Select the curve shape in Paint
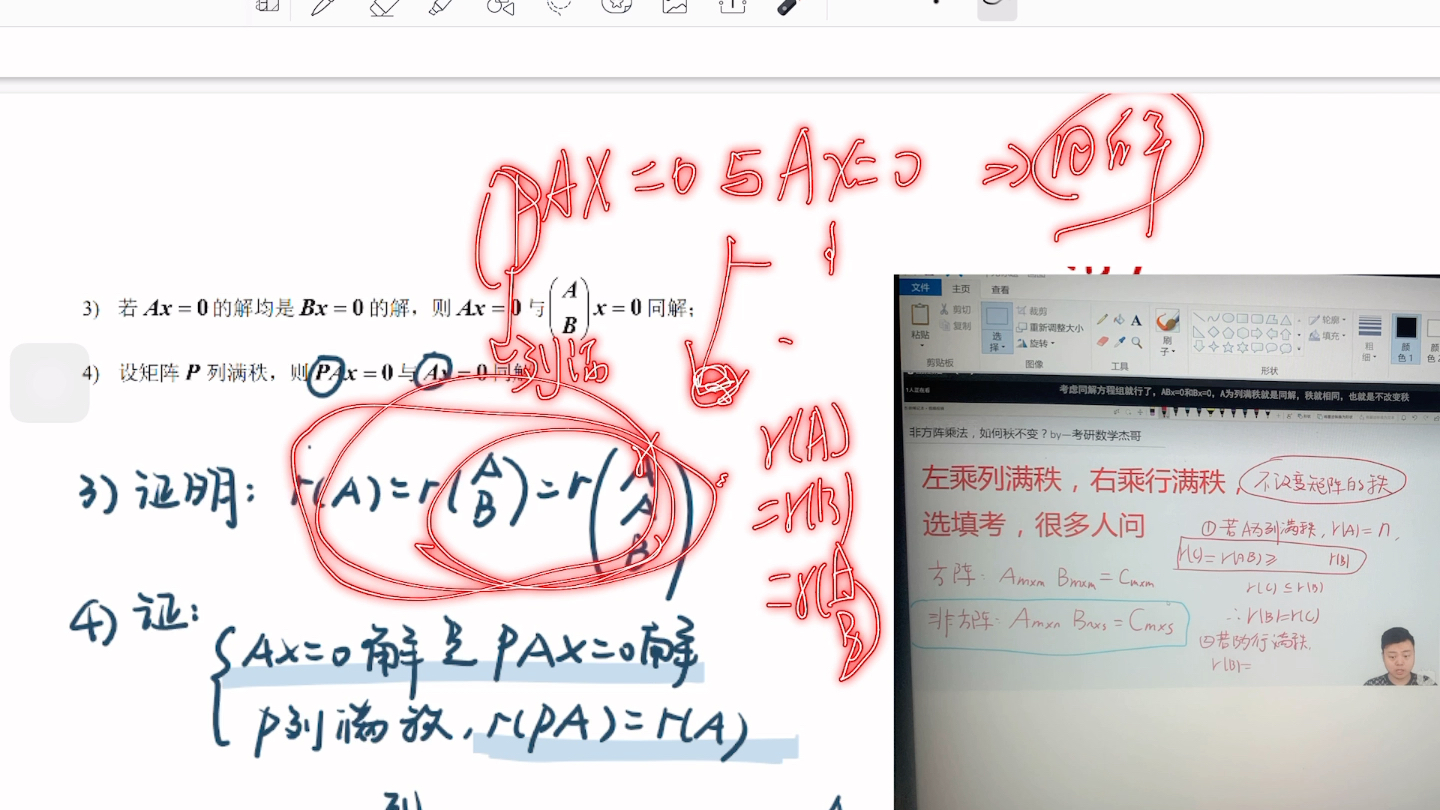1440x810 pixels. tap(1213, 317)
